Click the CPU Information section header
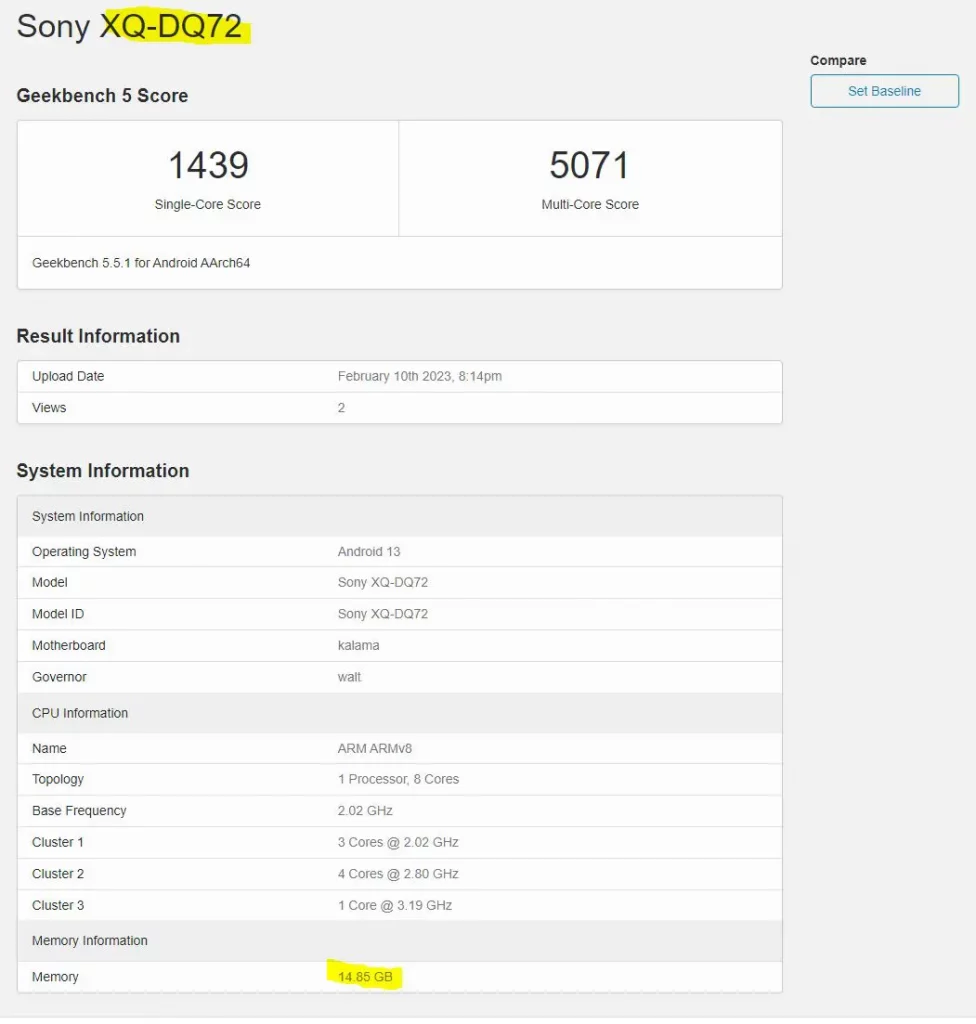 point(80,714)
